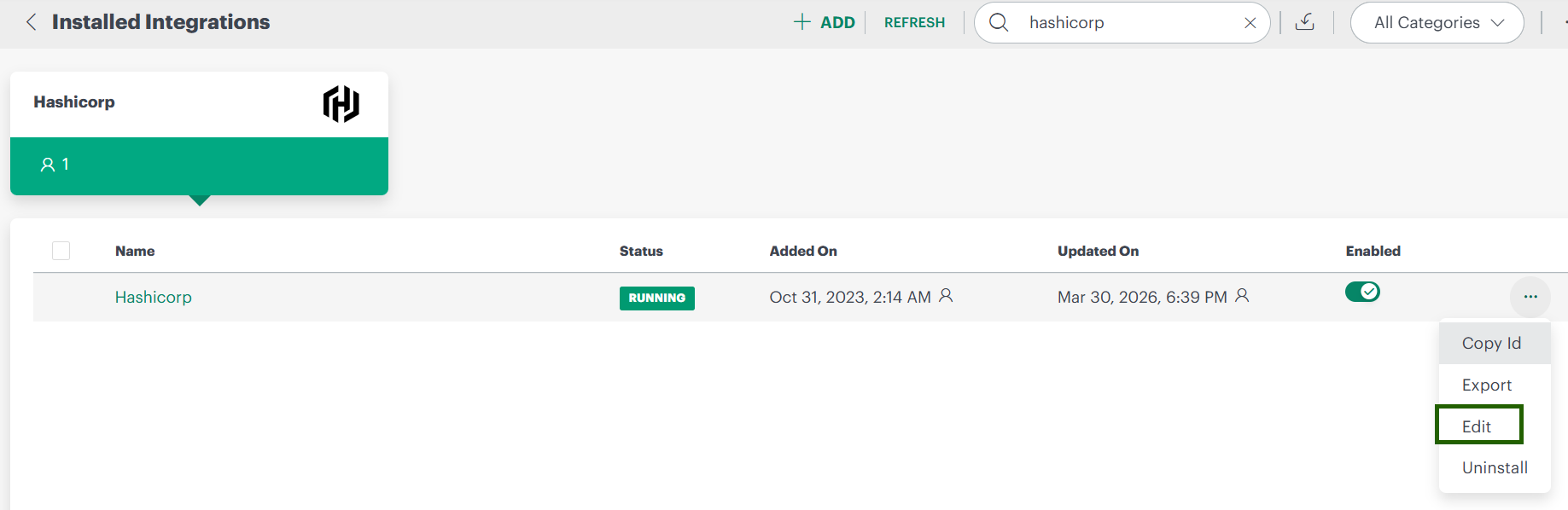1568x510 pixels.
Task: Clear the hashicorp search text
Action: click(1250, 23)
